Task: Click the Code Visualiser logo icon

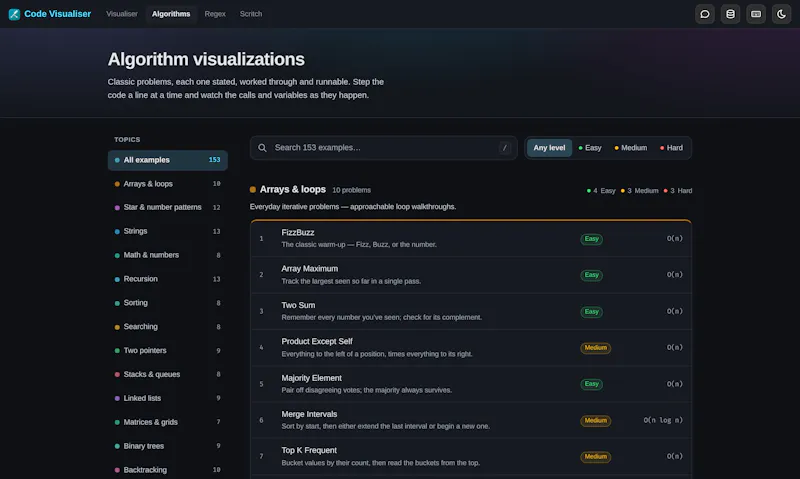Action: pyautogui.click(x=14, y=14)
